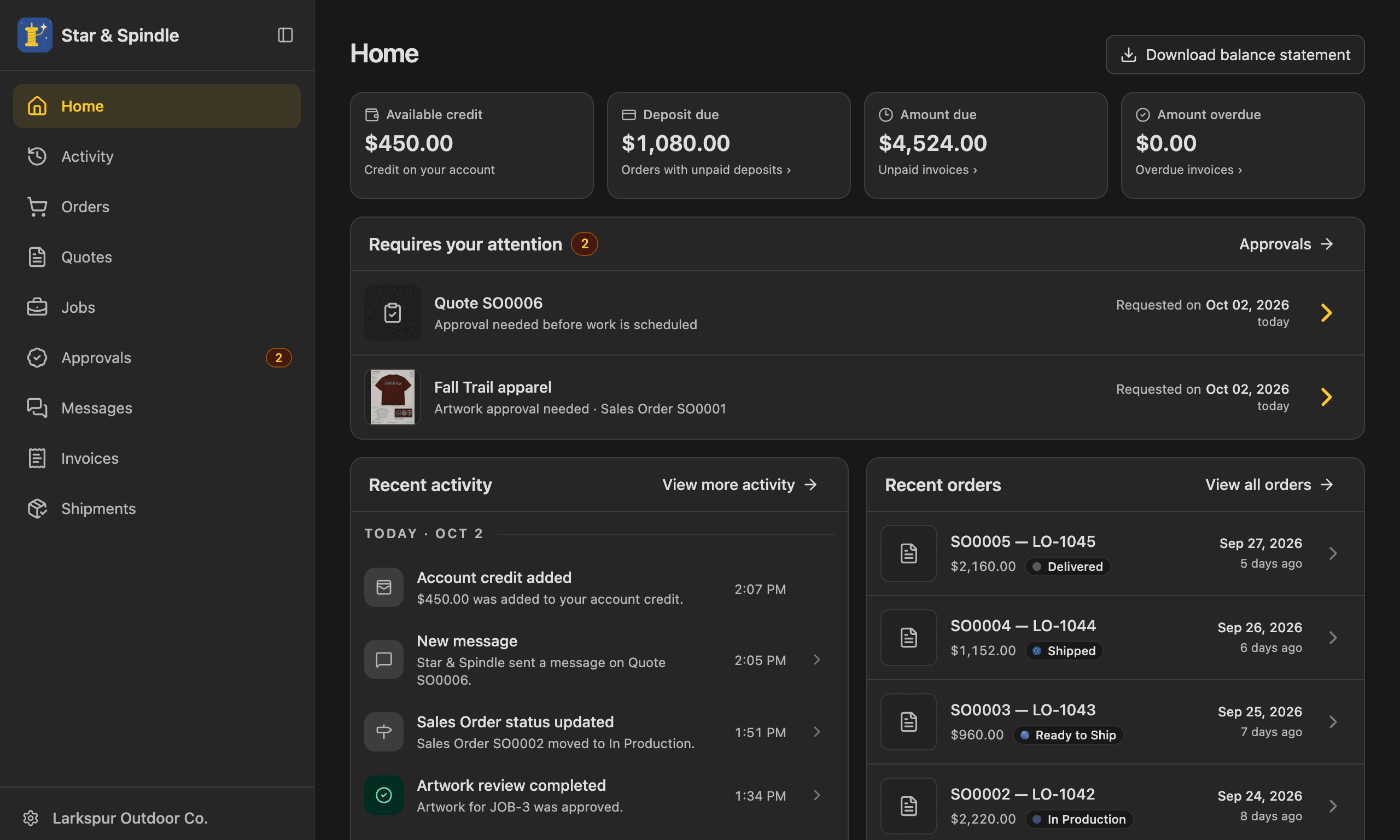Click the Shipped status badge
This screenshot has height=840, width=1400.
coord(1064,651)
